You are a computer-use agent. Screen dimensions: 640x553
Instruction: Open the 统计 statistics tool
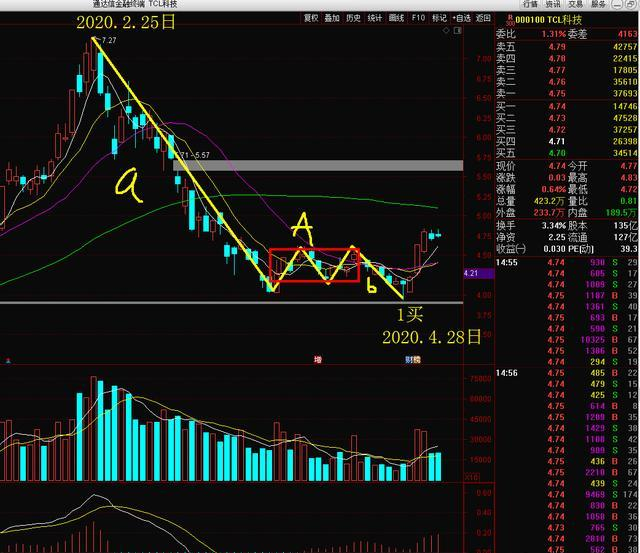[x=375, y=18]
